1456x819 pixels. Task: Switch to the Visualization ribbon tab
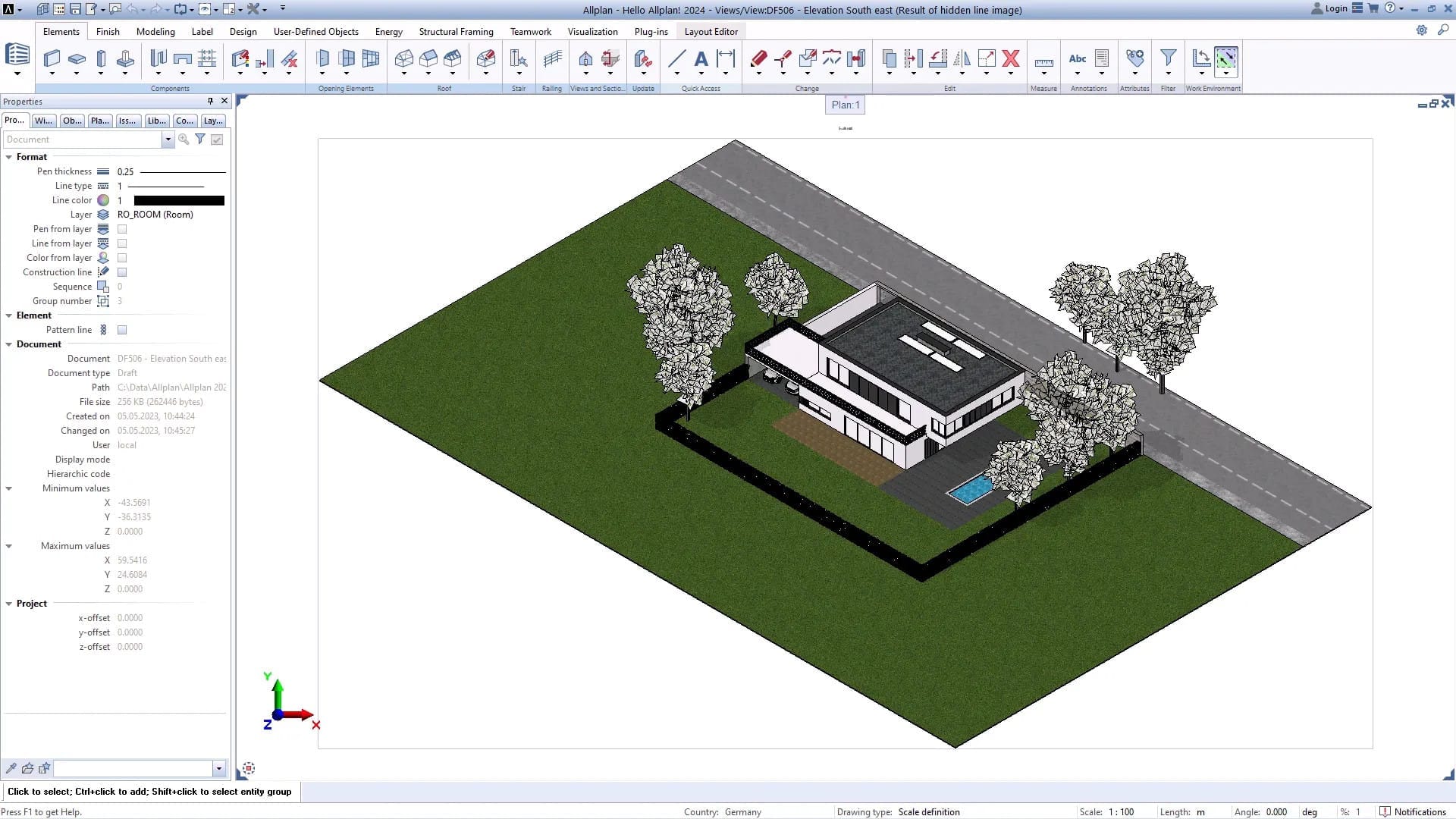tap(592, 32)
